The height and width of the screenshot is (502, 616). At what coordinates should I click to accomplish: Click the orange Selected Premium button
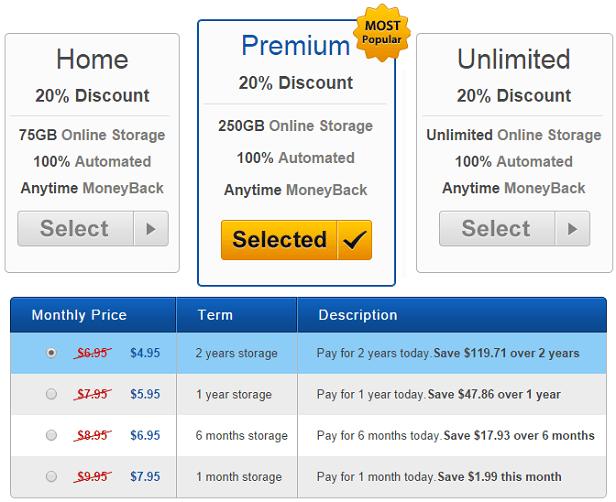point(296,240)
